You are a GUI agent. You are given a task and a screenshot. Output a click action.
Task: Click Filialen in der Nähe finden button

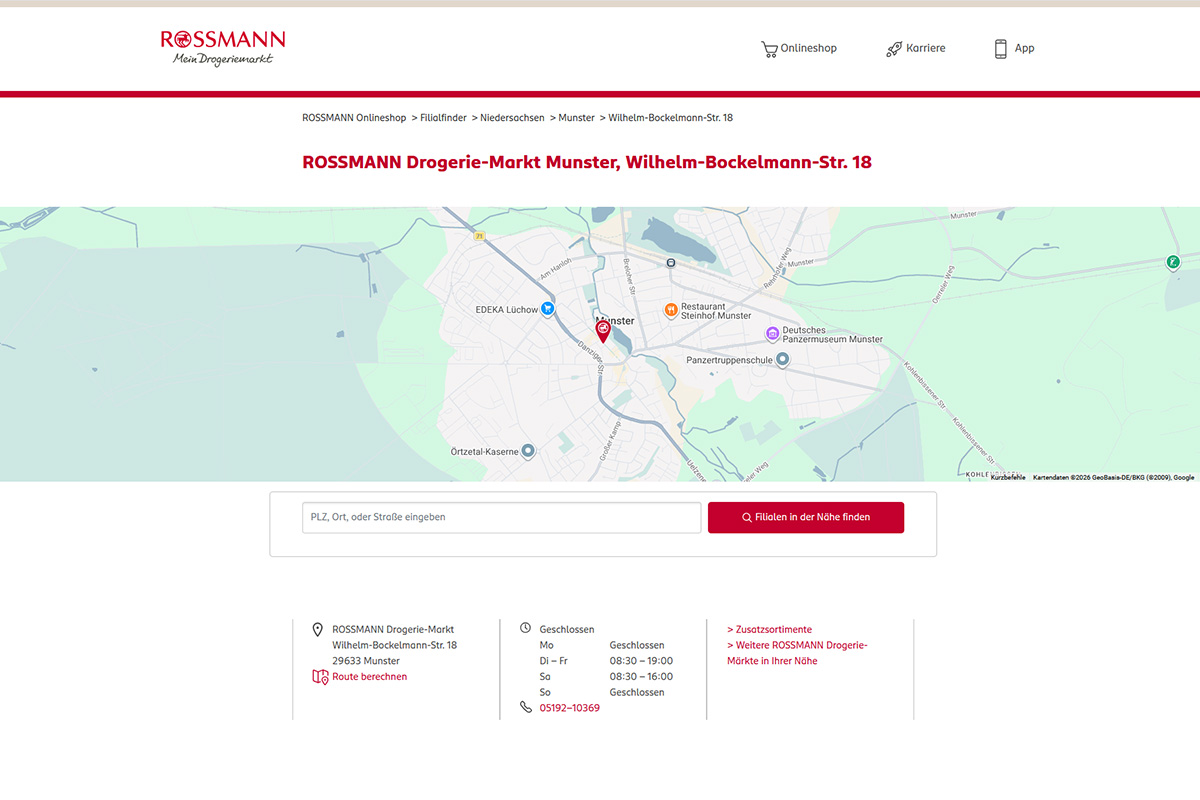tap(806, 517)
